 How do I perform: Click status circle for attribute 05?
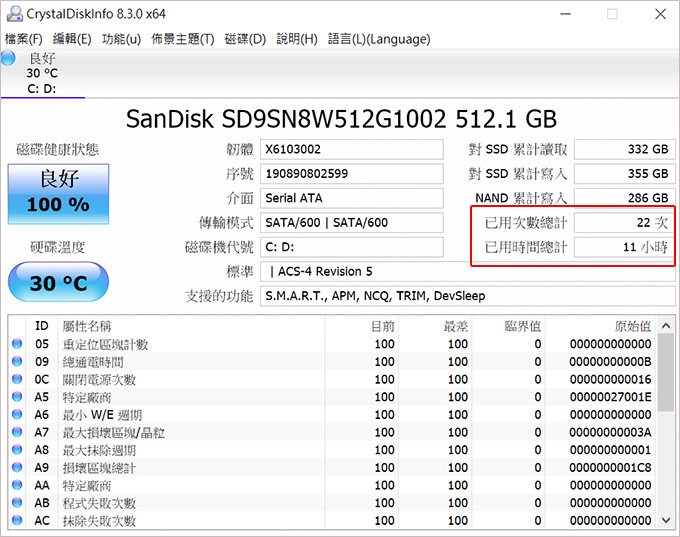pos(17,344)
